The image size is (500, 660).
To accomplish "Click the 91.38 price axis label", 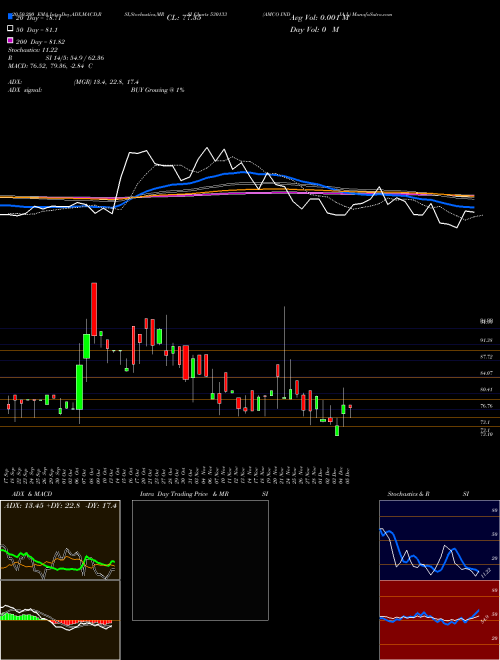I will pos(486,340).
